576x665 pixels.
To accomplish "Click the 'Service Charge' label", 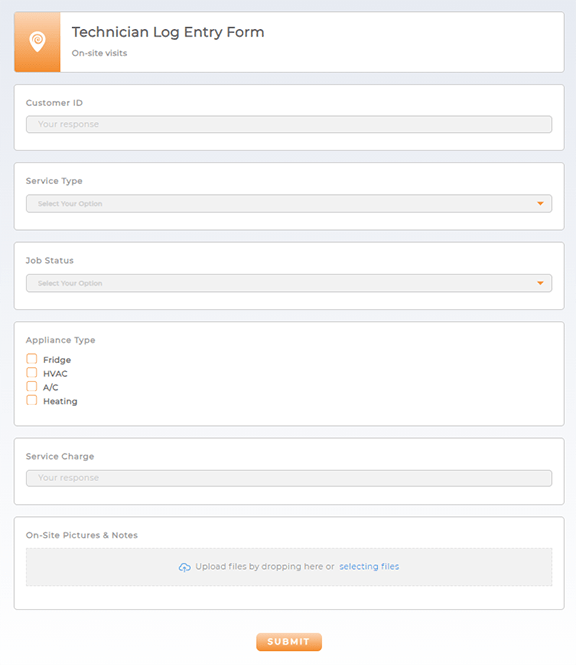I will click(60, 456).
